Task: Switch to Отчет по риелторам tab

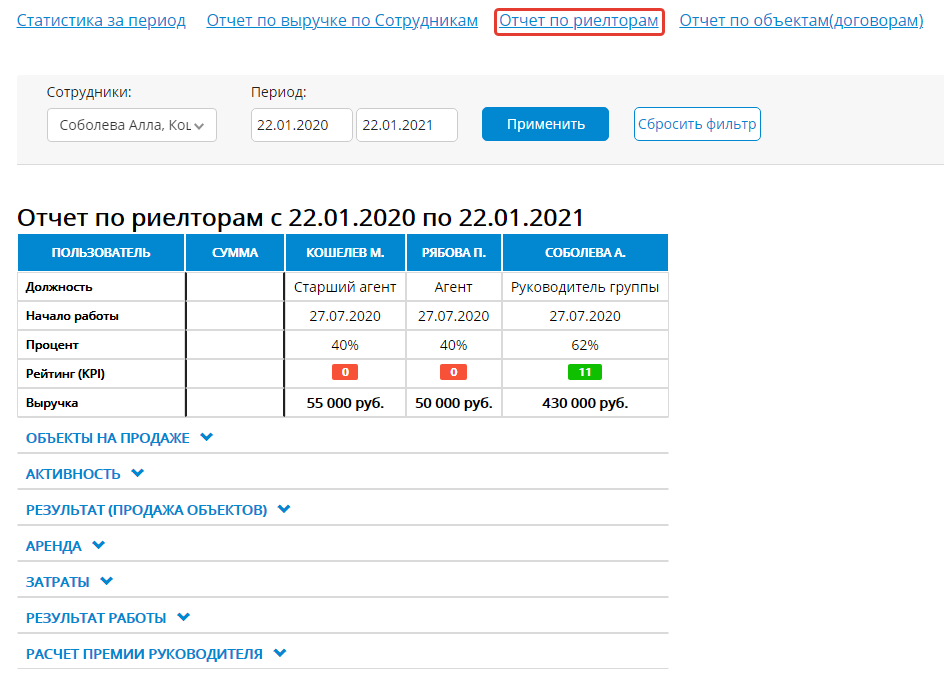Action: click(x=579, y=21)
